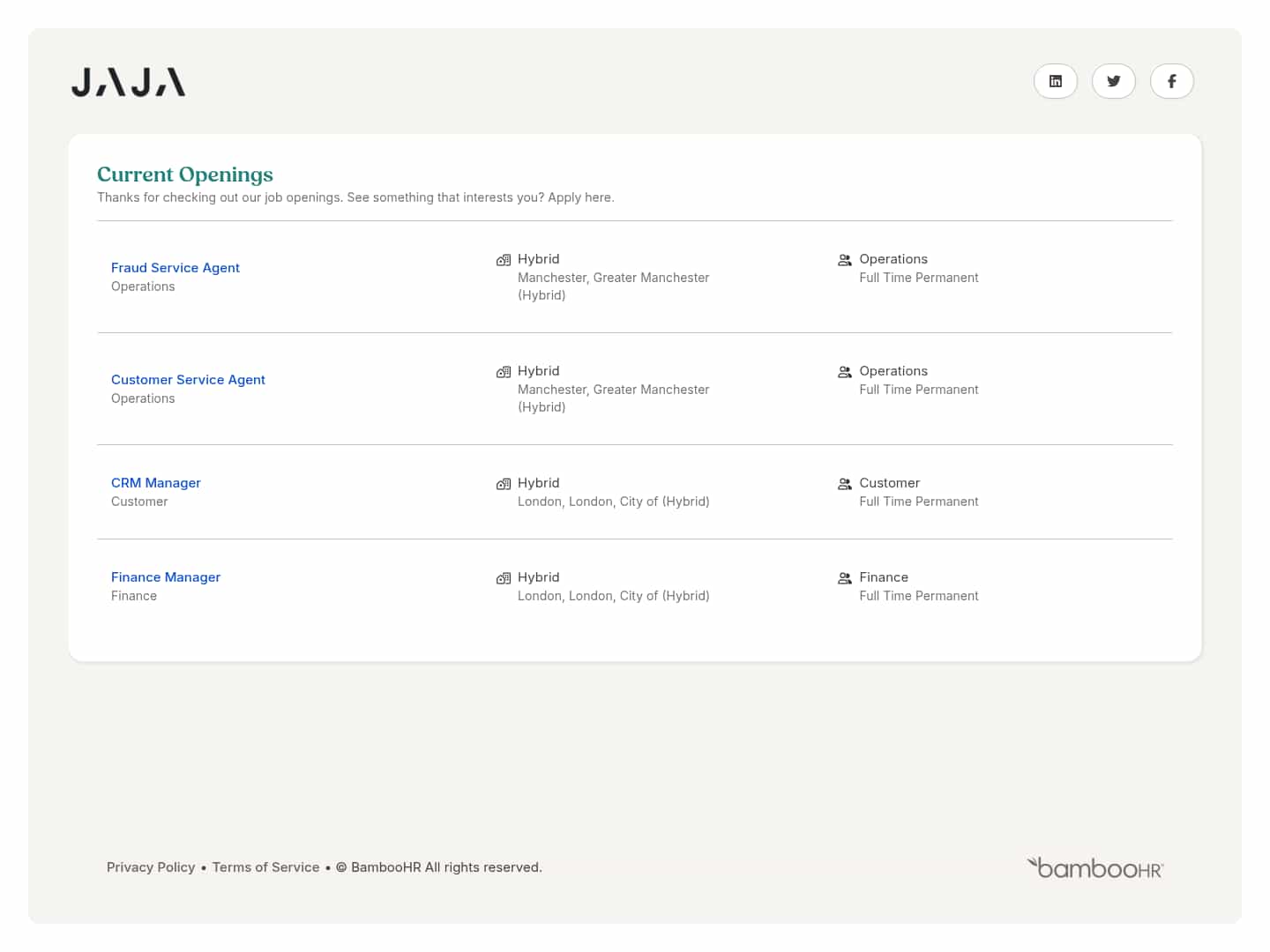Click the Finance department people icon
The image size is (1270, 952).
click(x=844, y=578)
